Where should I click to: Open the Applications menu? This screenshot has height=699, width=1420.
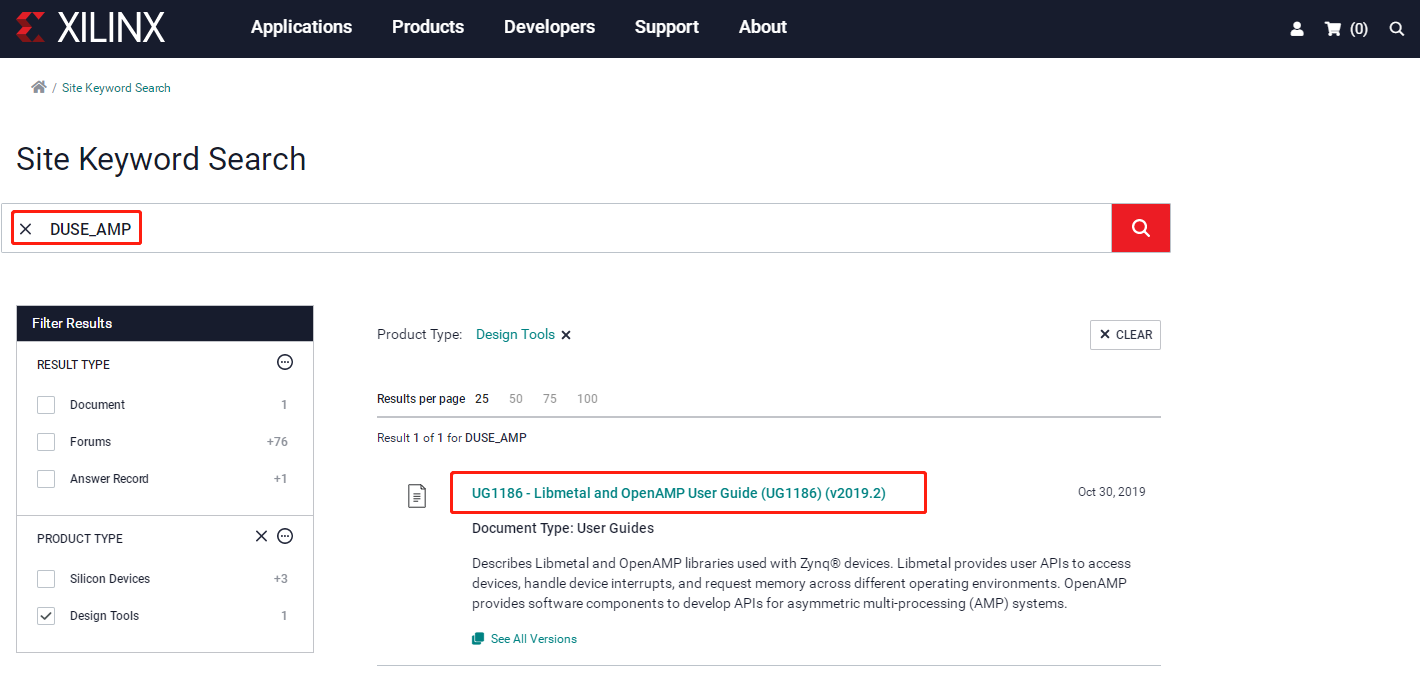click(x=301, y=27)
